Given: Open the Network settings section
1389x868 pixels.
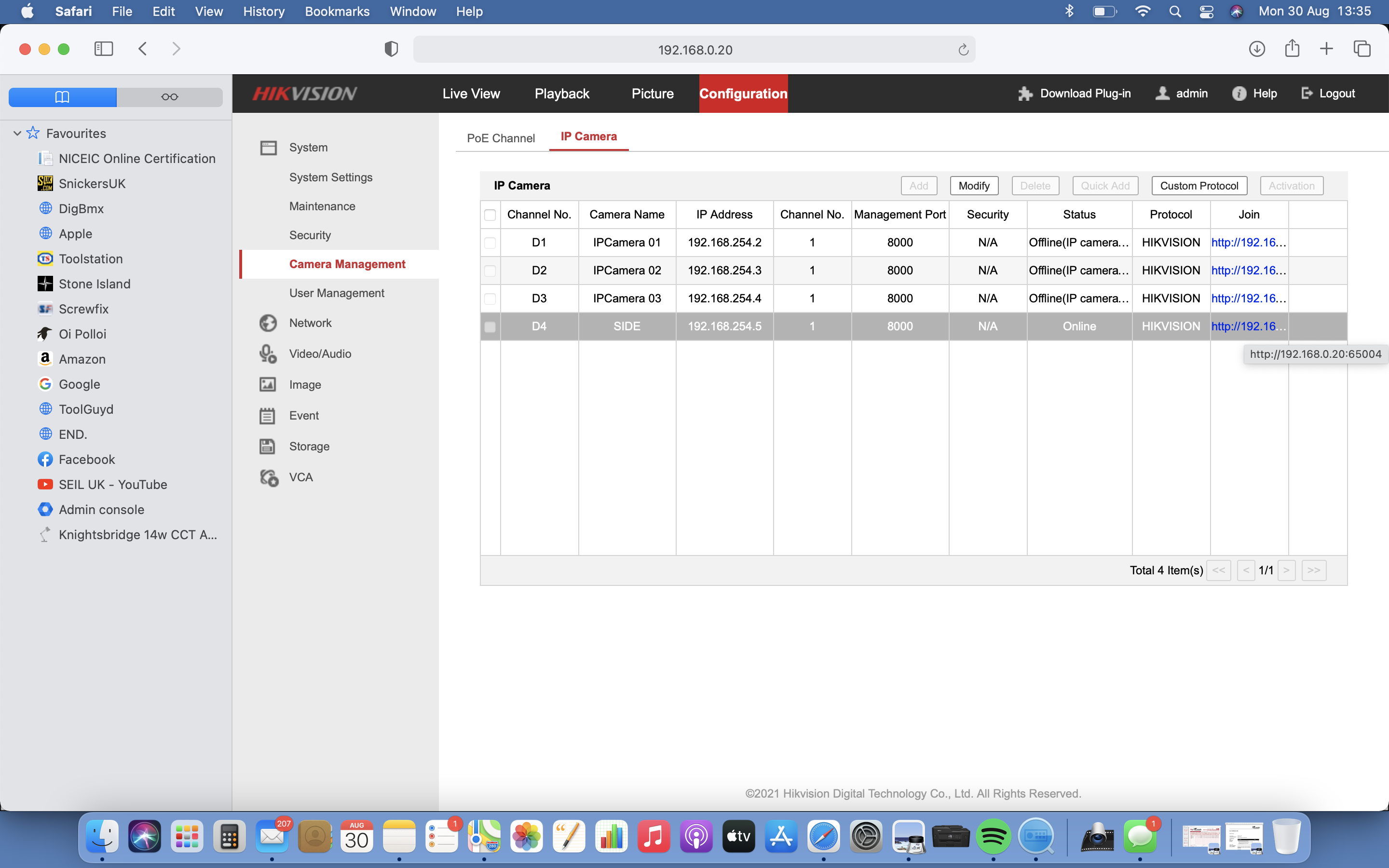Looking at the screenshot, I should coord(310,323).
